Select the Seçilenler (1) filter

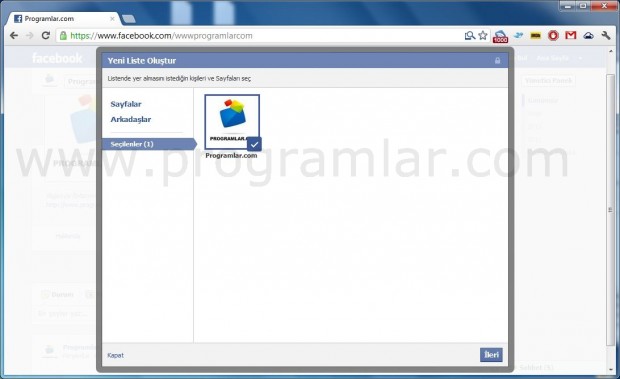[149, 144]
